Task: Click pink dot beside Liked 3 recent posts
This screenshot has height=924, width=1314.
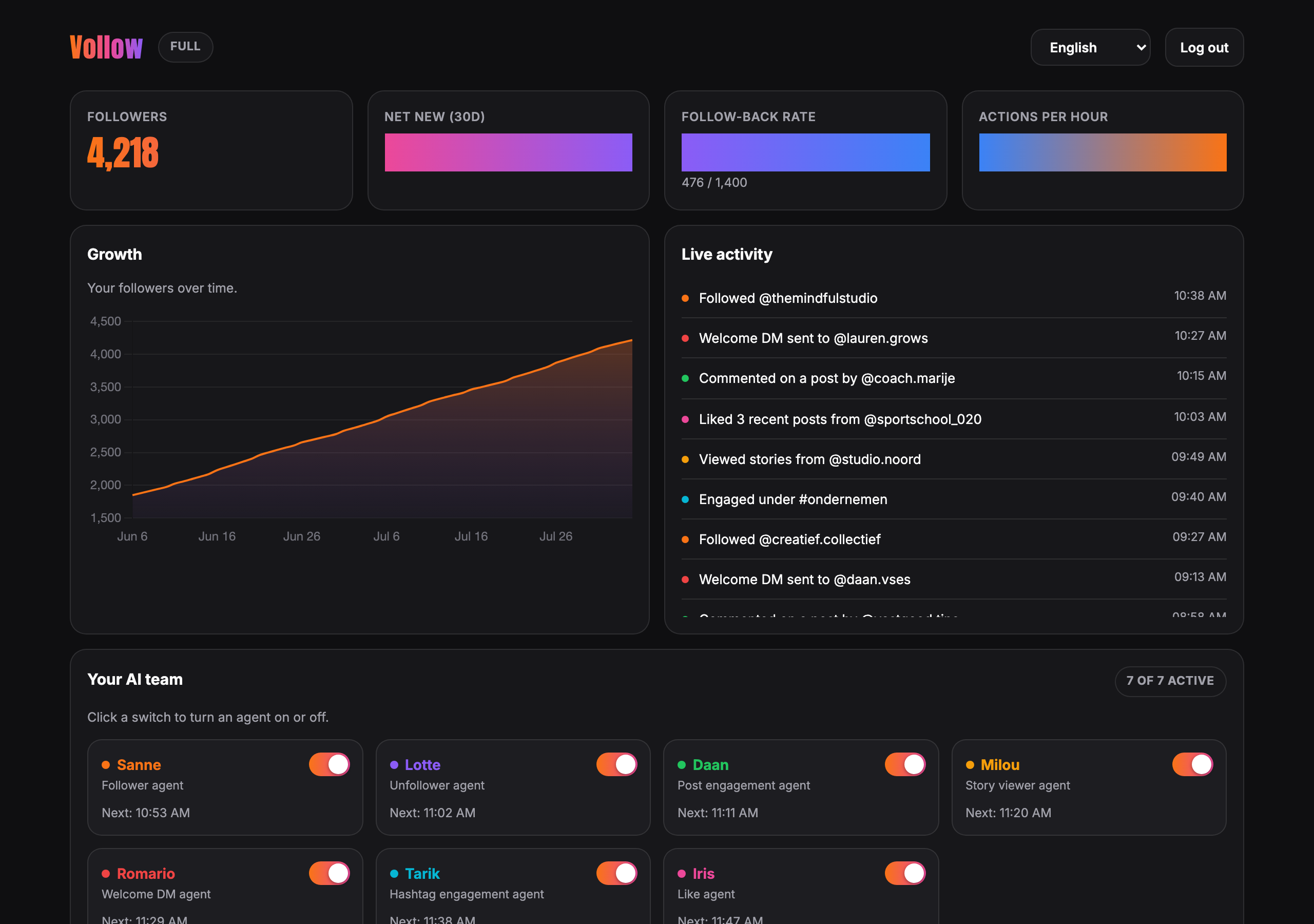Action: click(x=685, y=419)
